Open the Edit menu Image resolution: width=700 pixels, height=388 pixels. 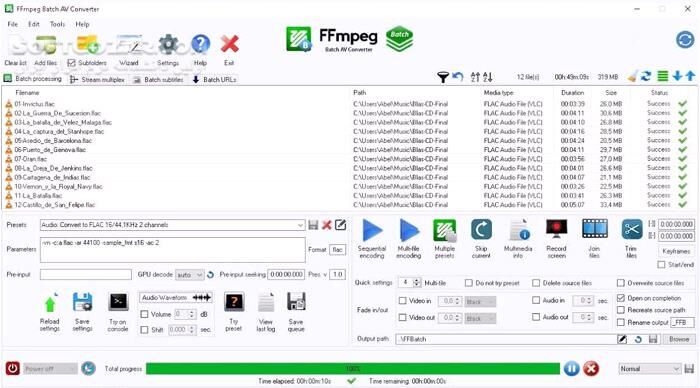click(34, 24)
